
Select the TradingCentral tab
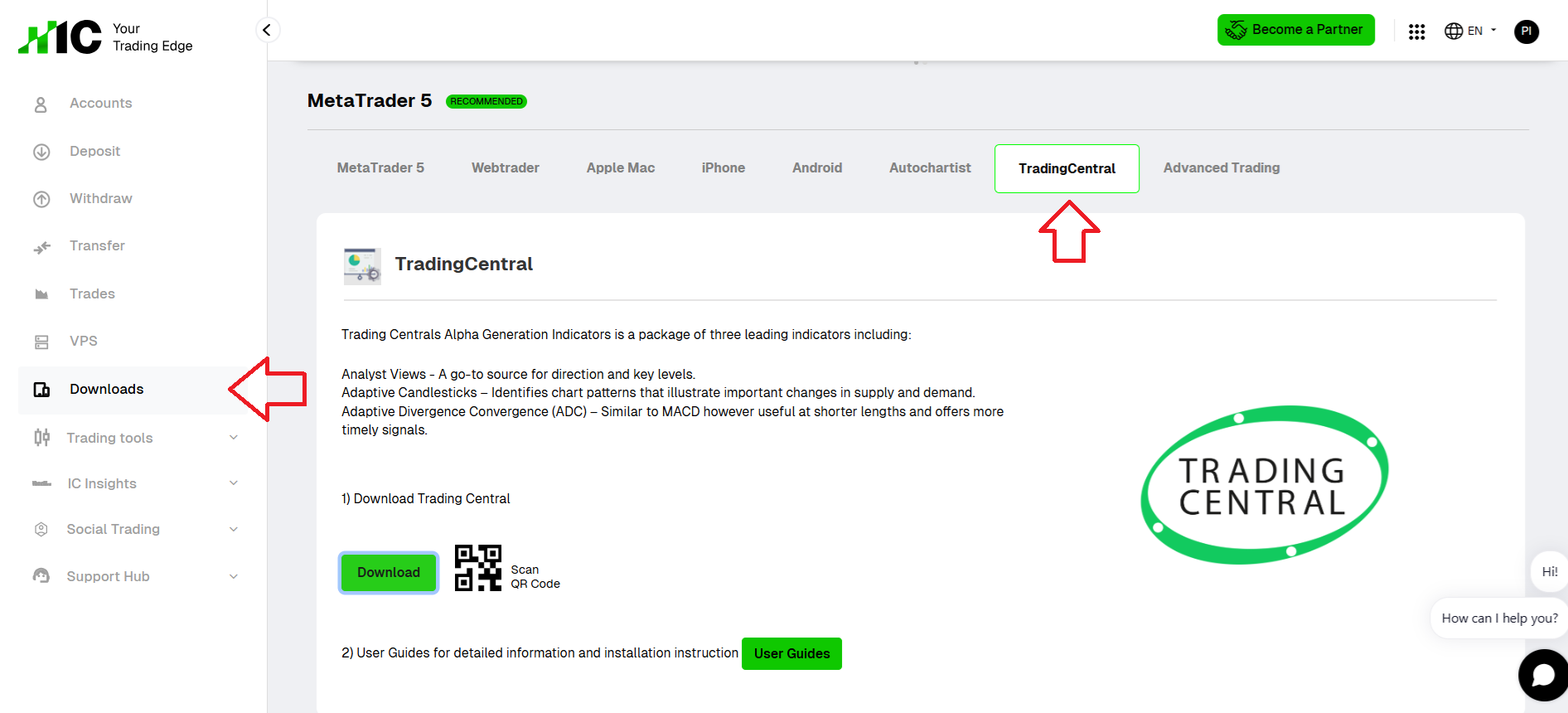tap(1067, 168)
